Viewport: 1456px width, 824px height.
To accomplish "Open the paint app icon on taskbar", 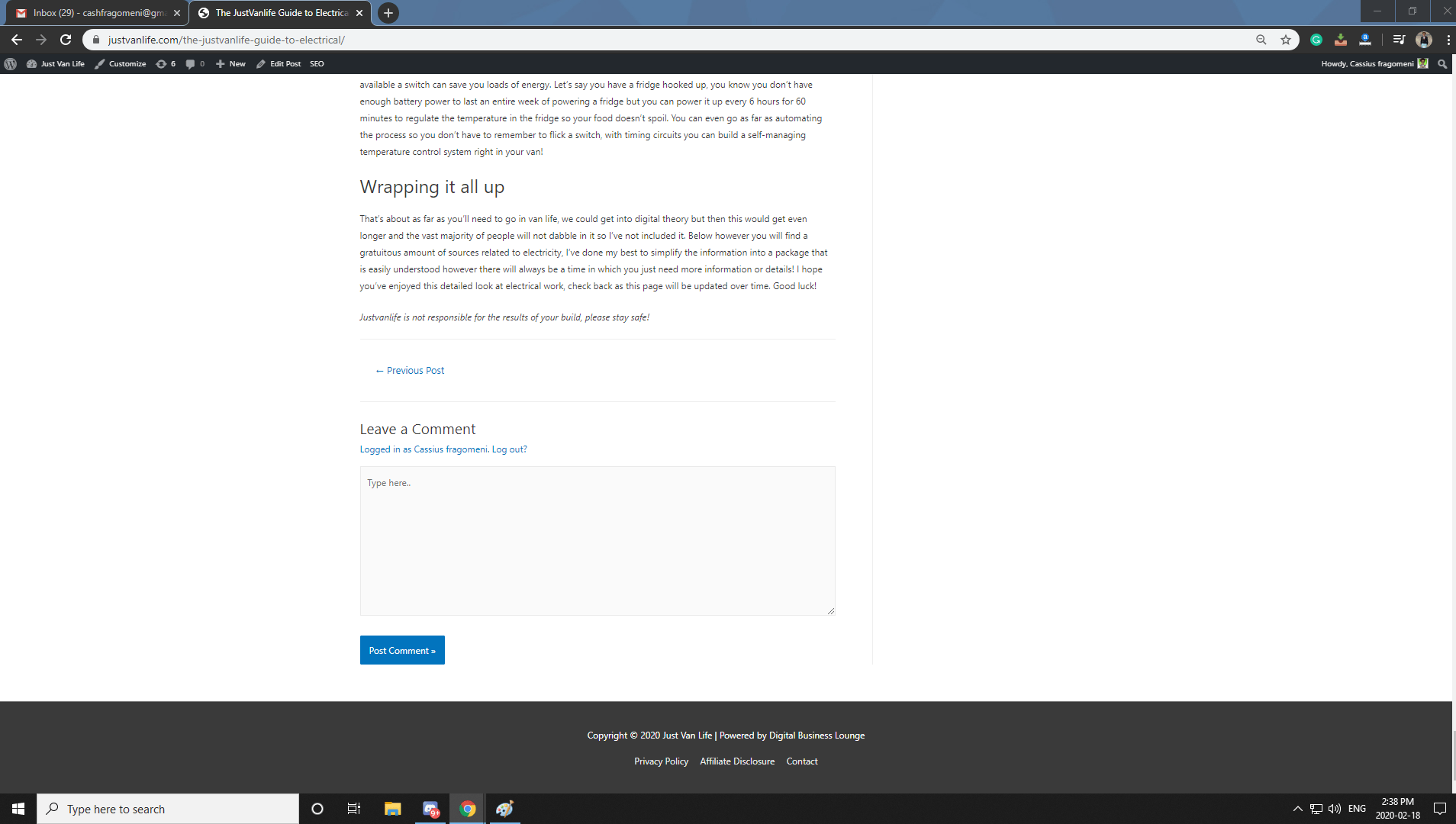I will point(504,809).
